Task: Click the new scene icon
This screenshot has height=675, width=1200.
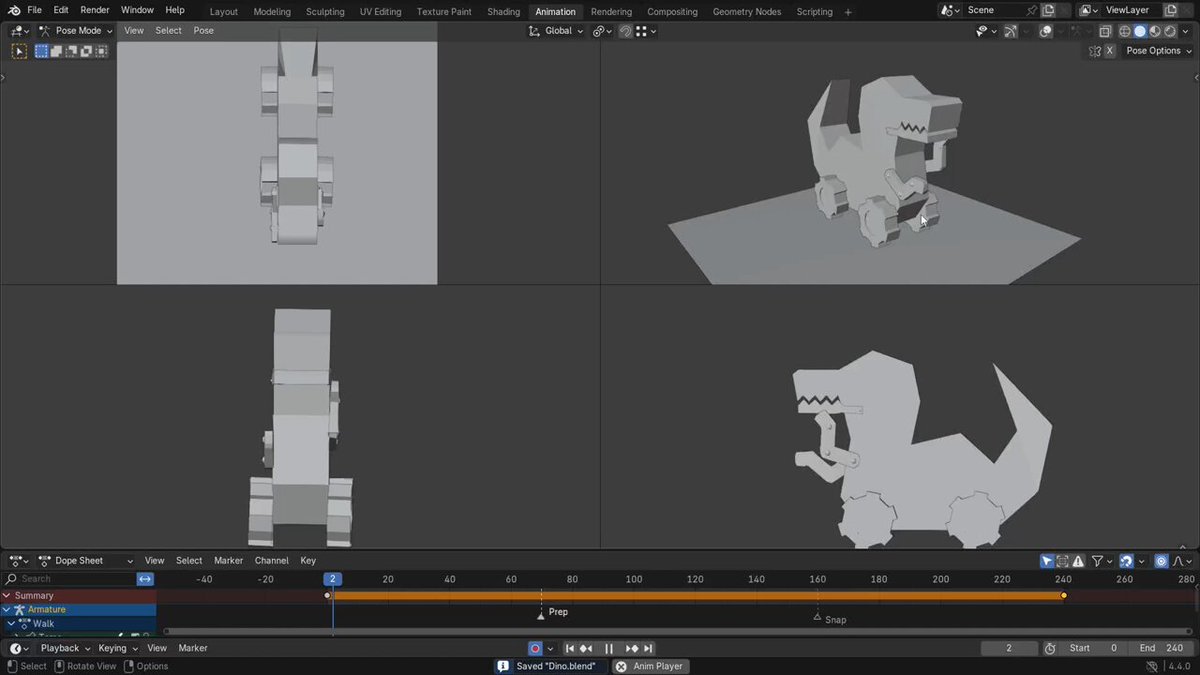Action: point(1048,10)
